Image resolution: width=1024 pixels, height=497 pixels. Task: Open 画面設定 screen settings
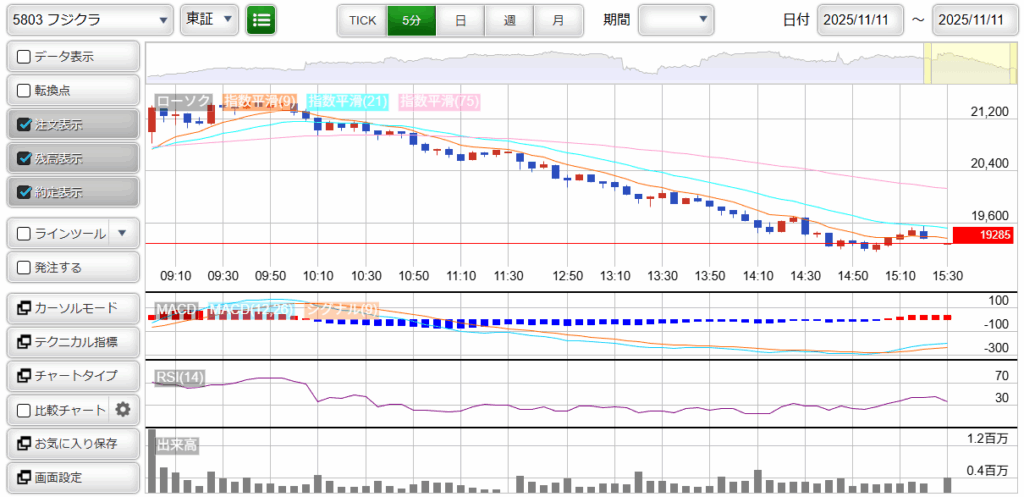tap(72, 477)
